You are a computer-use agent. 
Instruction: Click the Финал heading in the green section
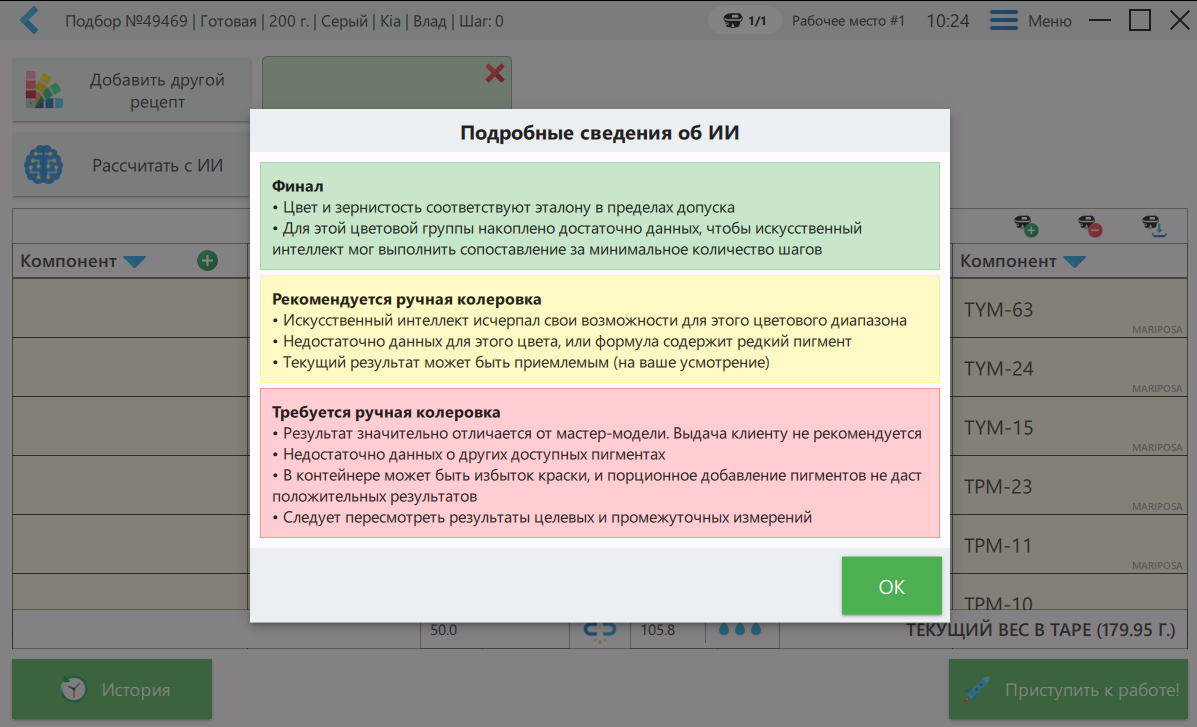298,186
